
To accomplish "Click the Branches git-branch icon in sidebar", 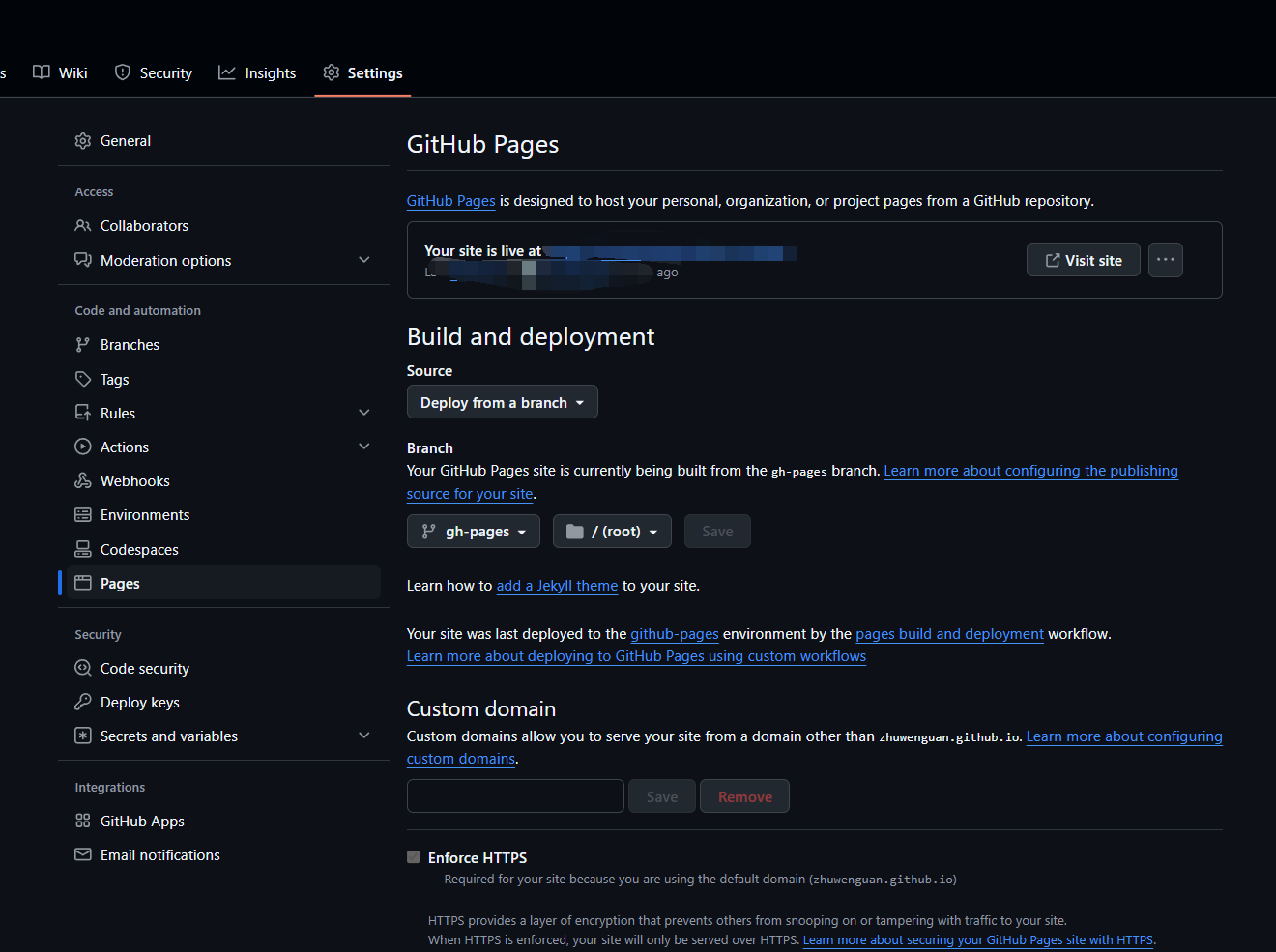I will (x=83, y=345).
